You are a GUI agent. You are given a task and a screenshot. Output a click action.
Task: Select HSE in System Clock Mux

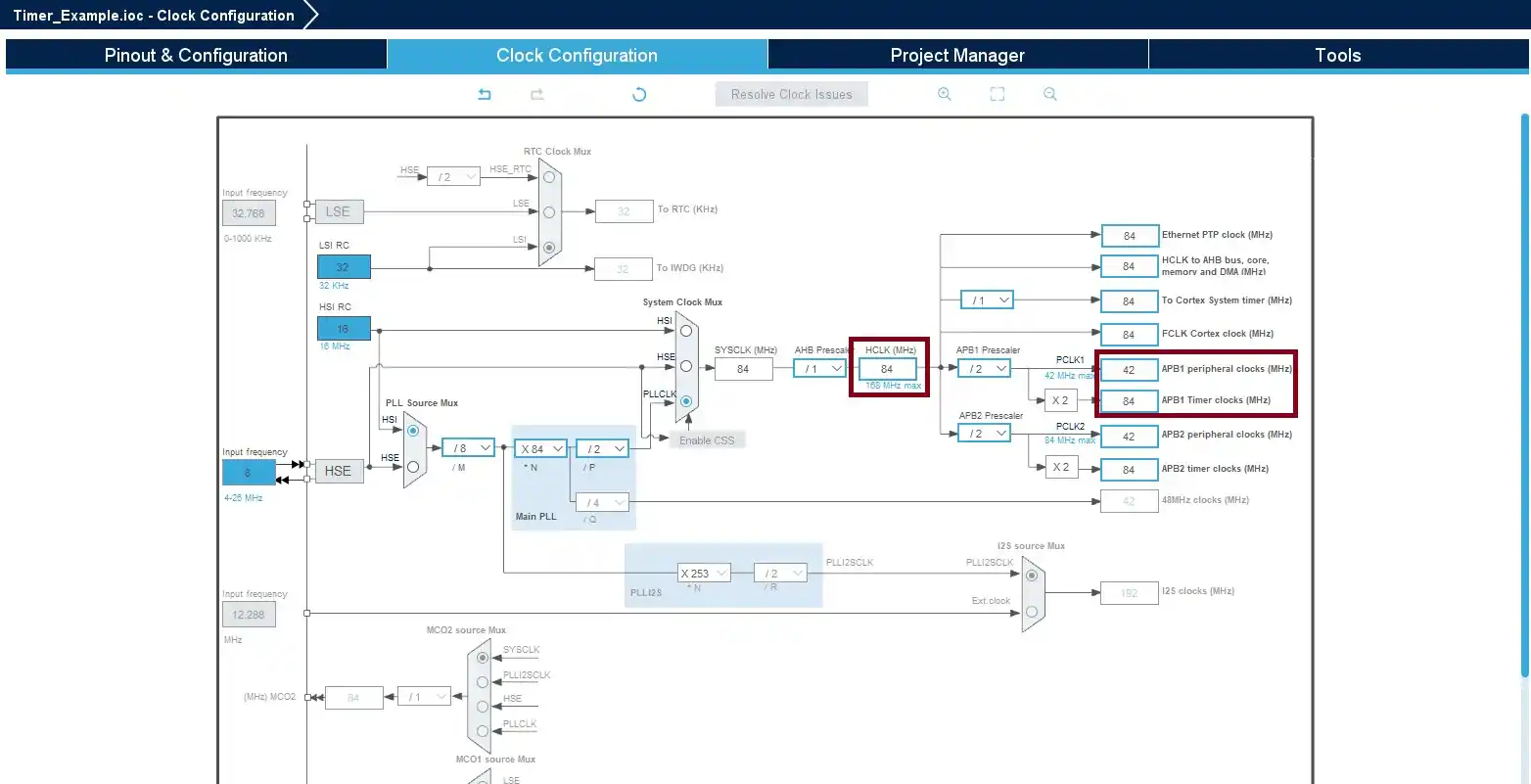(686, 366)
